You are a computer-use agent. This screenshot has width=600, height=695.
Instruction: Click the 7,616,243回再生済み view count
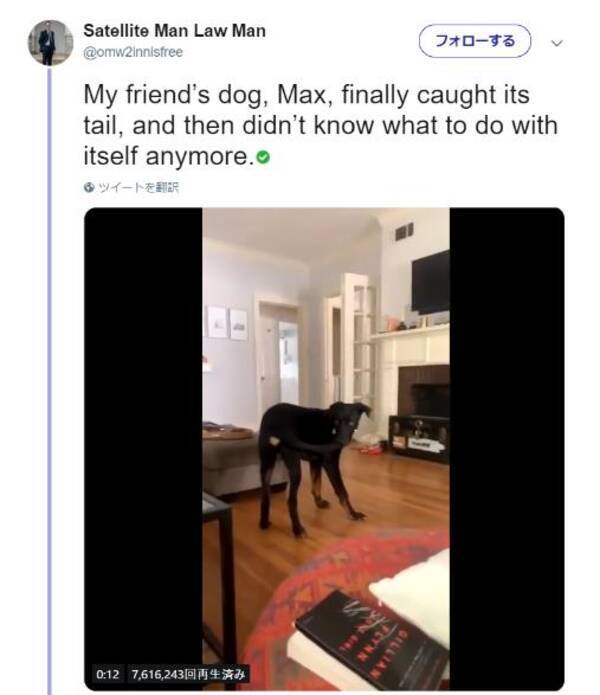coord(188,674)
